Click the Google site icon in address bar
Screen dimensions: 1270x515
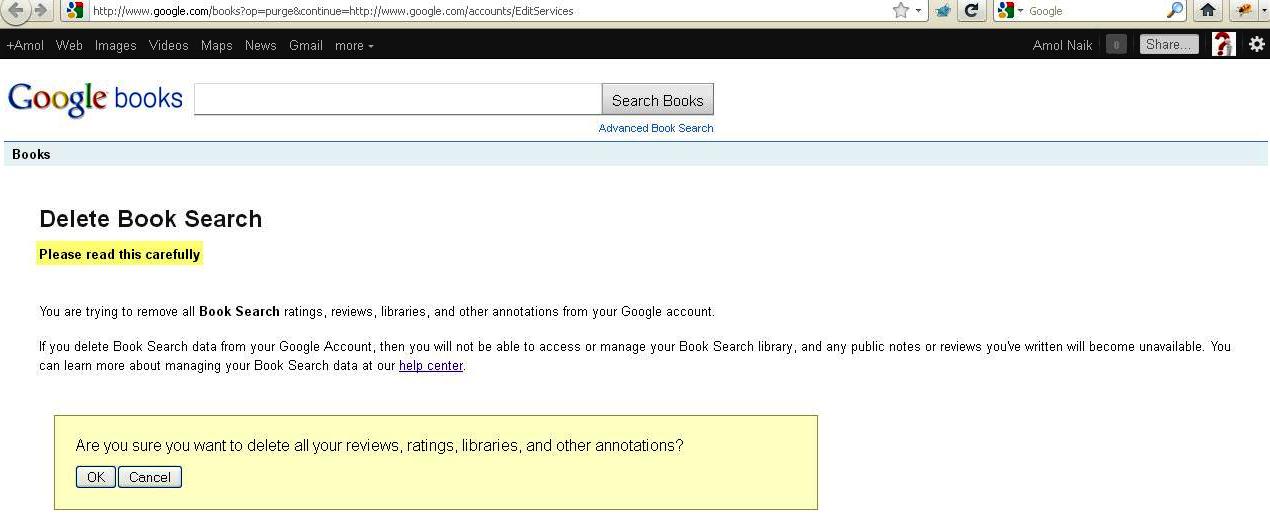click(75, 10)
